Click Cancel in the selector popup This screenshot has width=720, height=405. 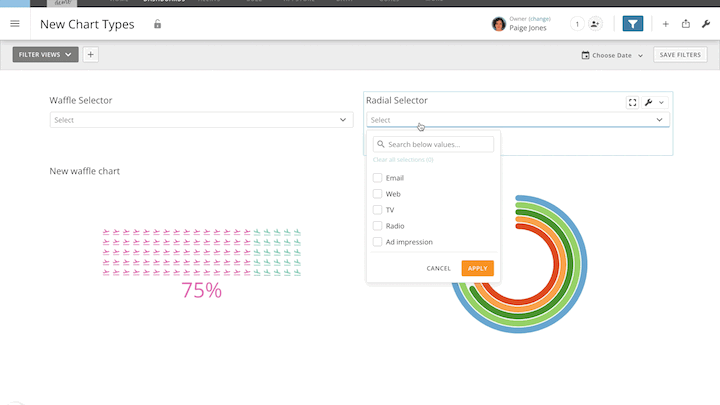438,268
